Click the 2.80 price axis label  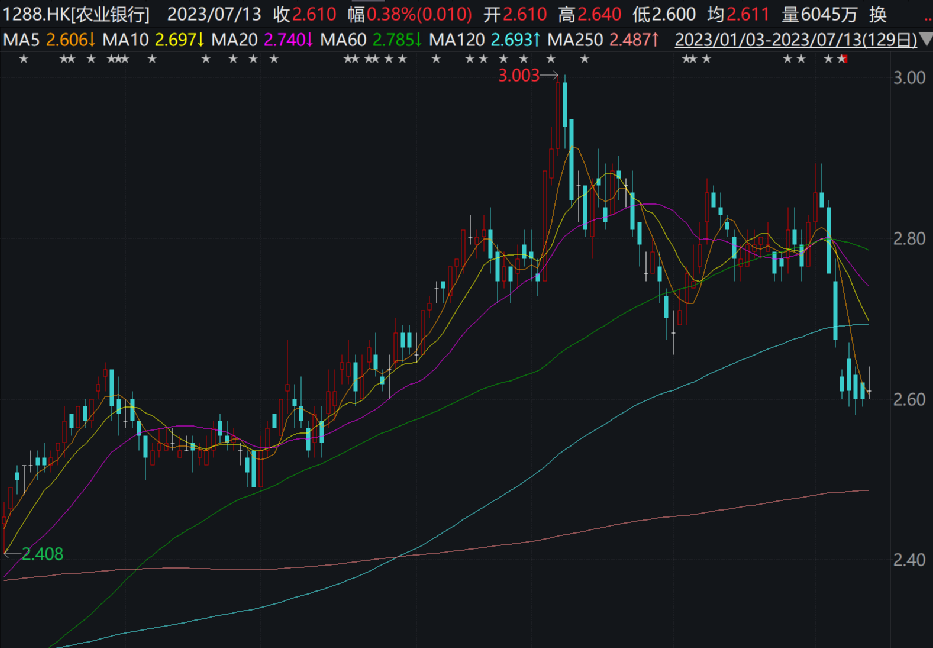coord(909,239)
